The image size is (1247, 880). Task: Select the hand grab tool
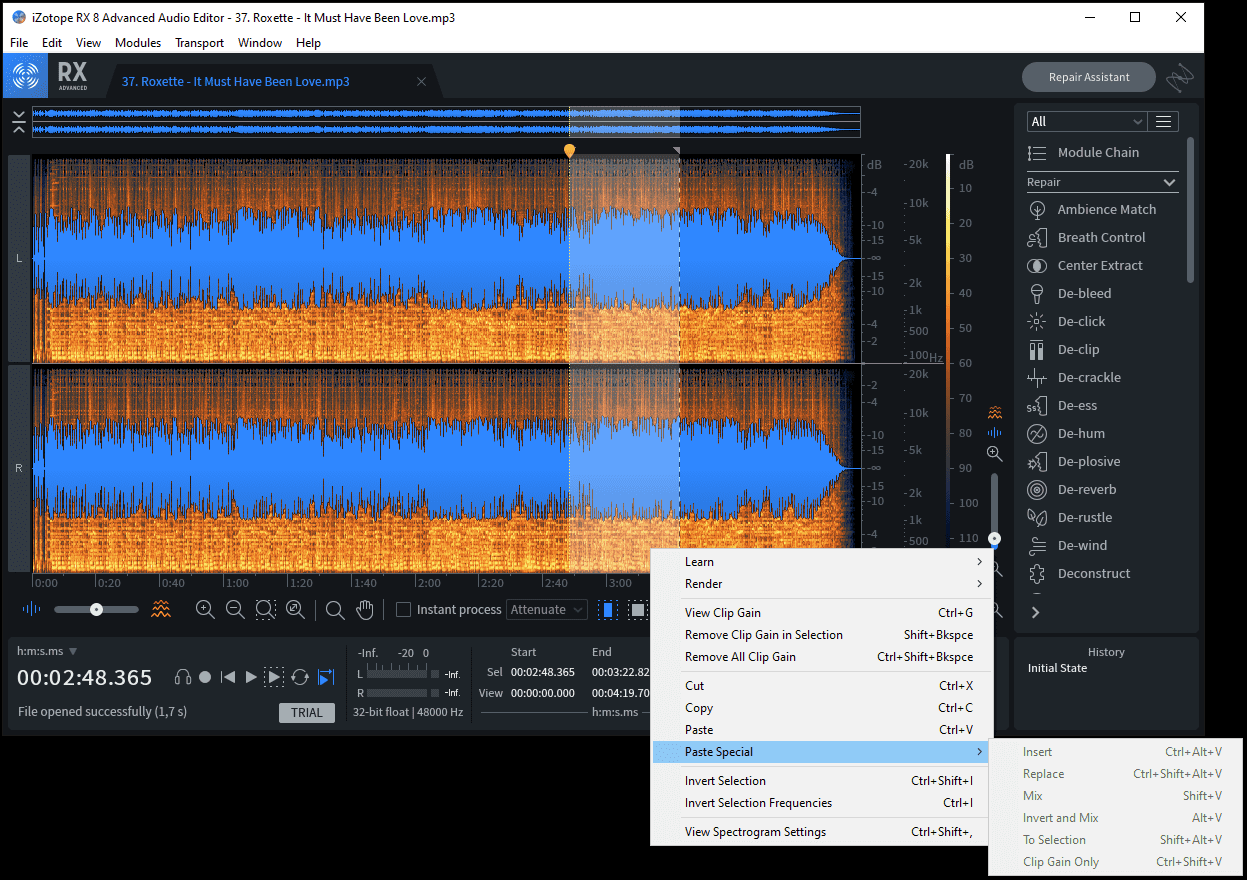[366, 609]
